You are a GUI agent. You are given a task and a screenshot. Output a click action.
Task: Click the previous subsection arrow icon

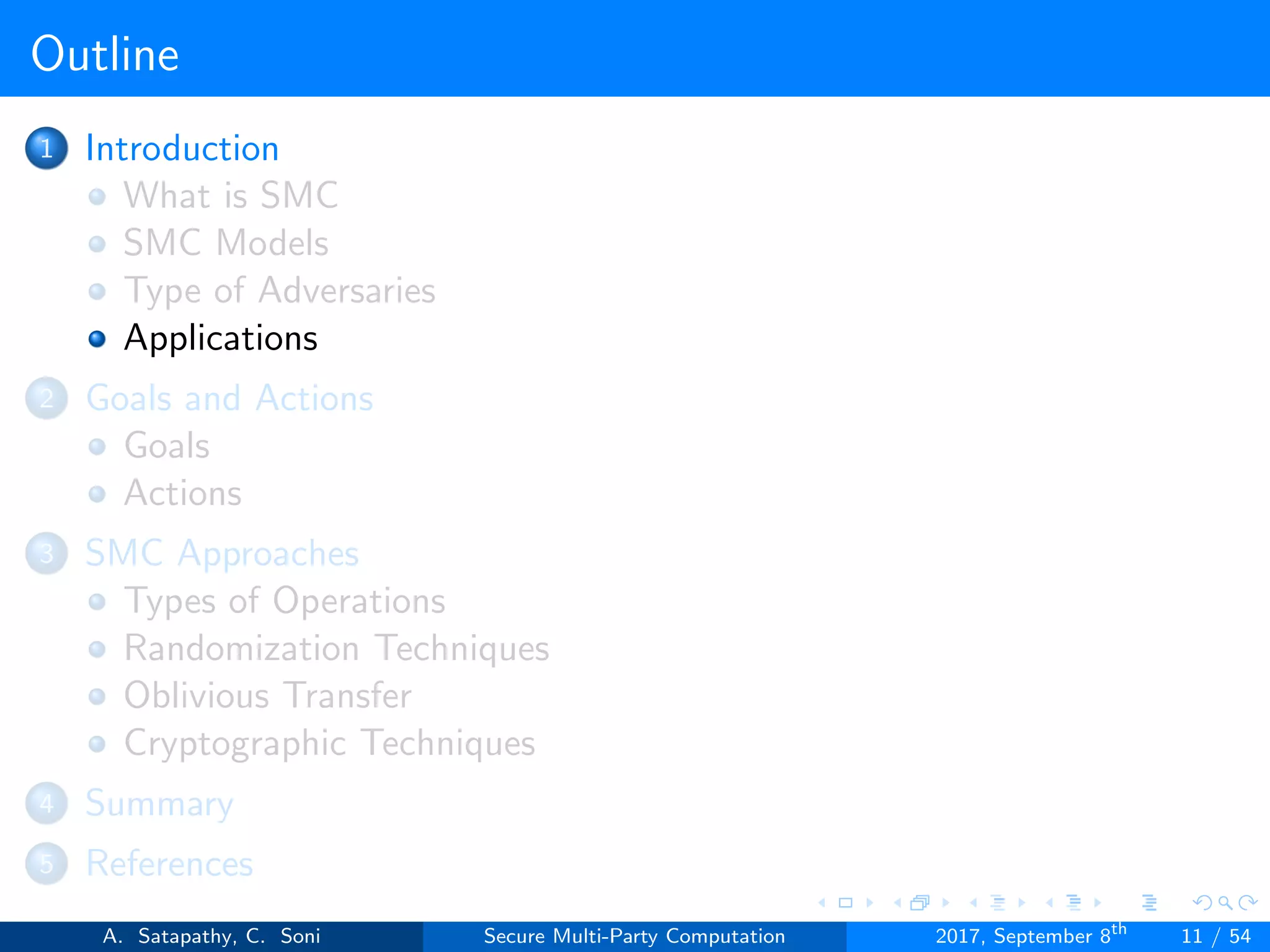tap(974, 903)
